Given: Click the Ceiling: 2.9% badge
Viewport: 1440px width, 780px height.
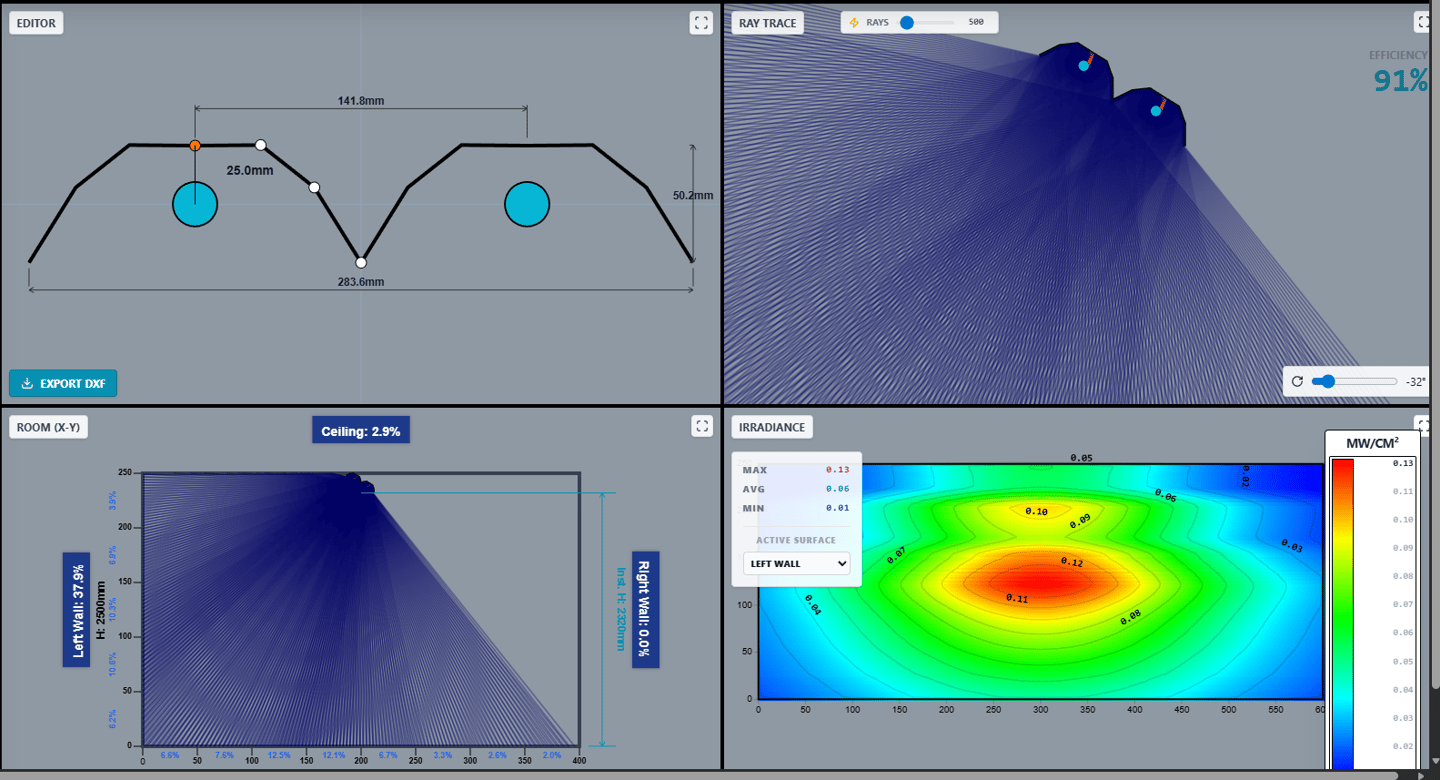Looking at the screenshot, I should point(361,431).
